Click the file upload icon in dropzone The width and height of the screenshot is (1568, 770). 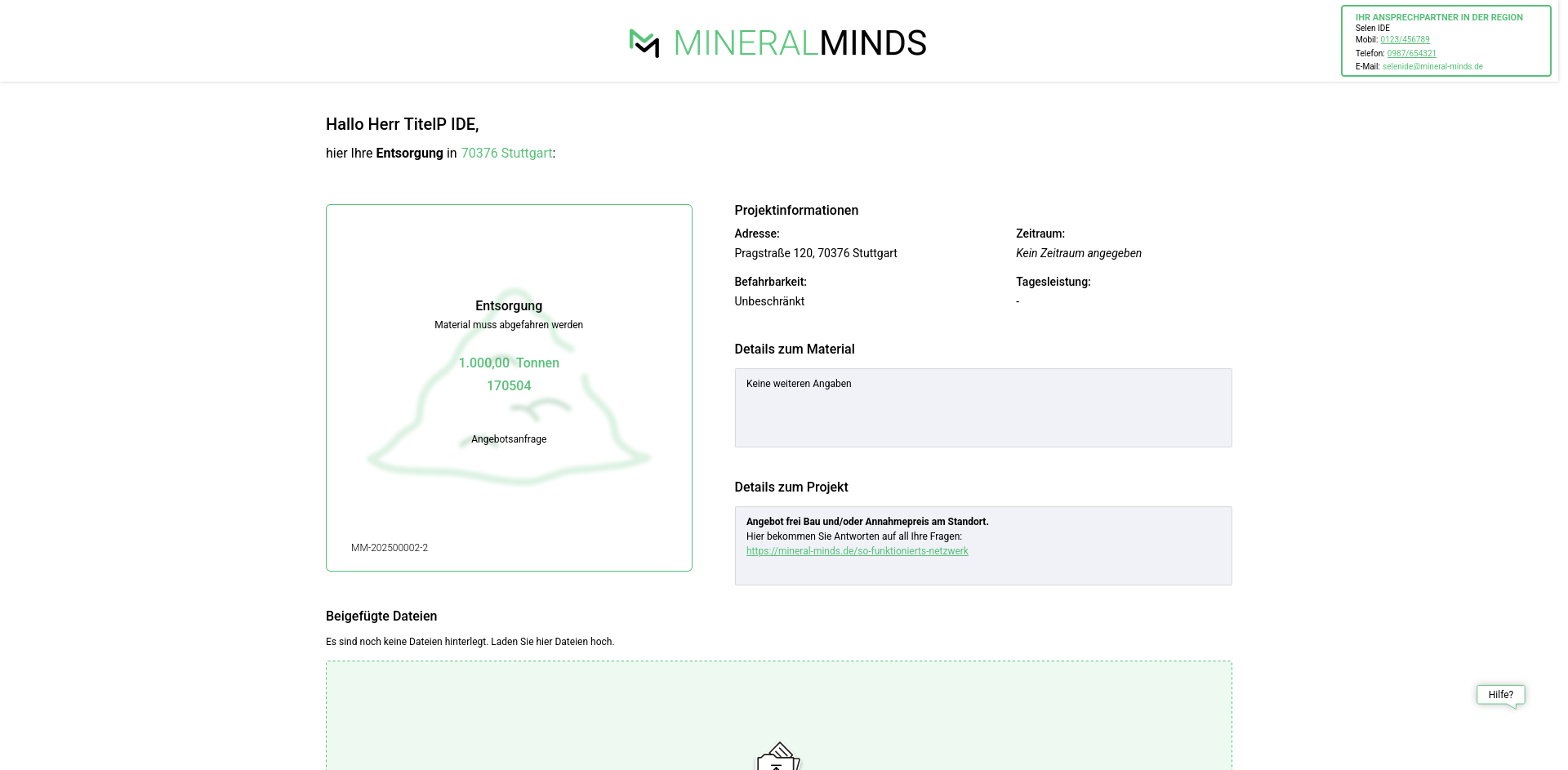tap(778, 757)
